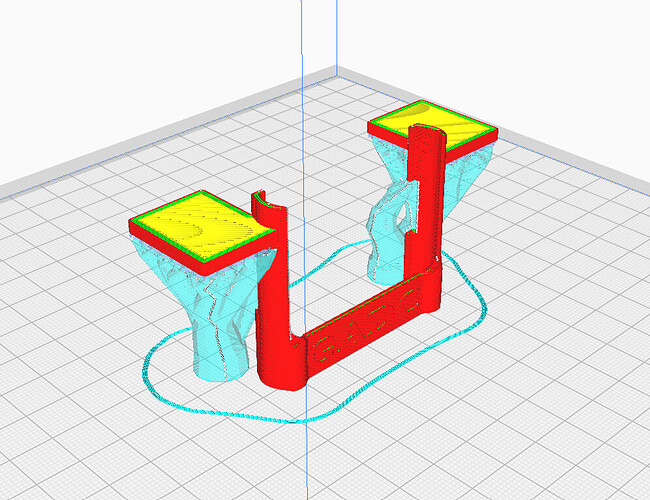Select the right cyan support structure
This screenshot has height=500, width=650.
pyautogui.click(x=390, y=232)
